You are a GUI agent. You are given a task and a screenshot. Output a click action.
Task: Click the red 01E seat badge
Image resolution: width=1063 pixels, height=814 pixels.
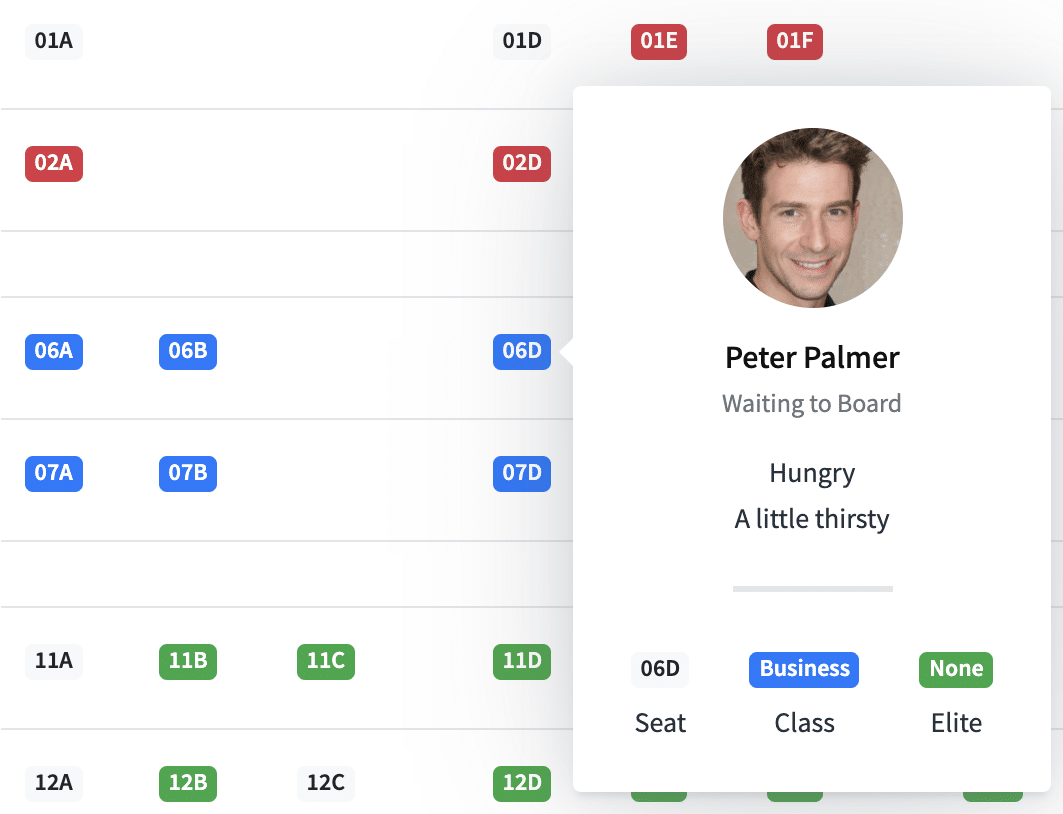659,41
